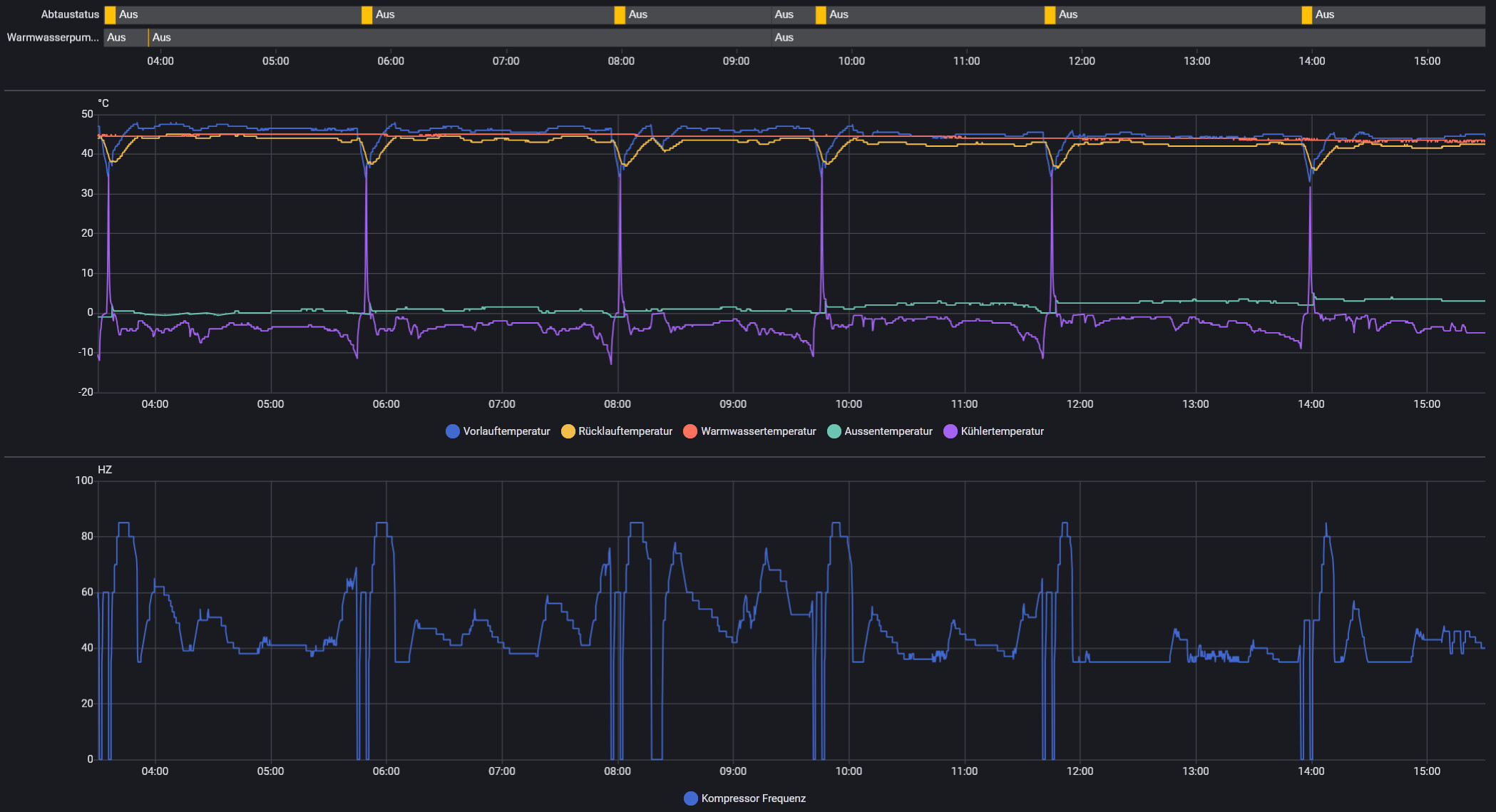Image resolution: width=1496 pixels, height=812 pixels.
Task: Click the Abtaustatus row label
Action: [x=70, y=15]
